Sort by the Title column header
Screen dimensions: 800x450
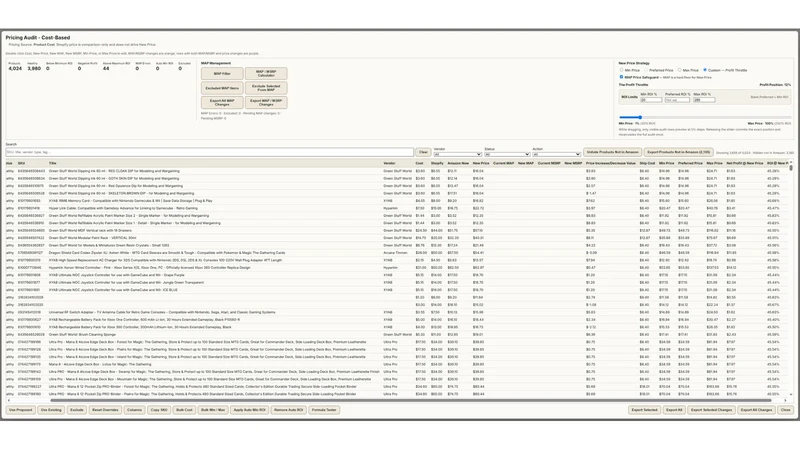point(53,163)
